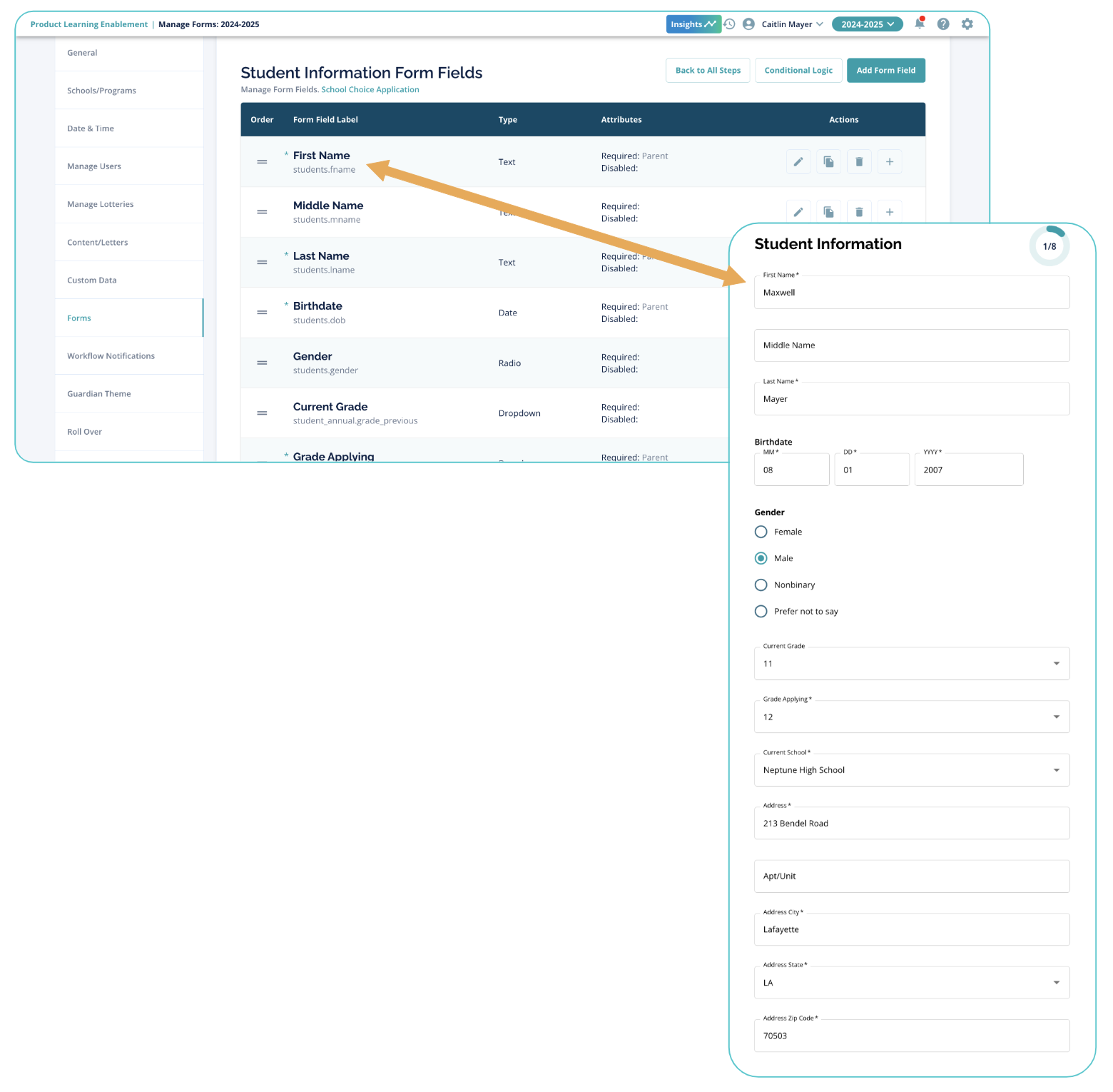Open the Current School dropdown
This screenshot has width=1113, height=1092.
pyautogui.click(x=1056, y=770)
